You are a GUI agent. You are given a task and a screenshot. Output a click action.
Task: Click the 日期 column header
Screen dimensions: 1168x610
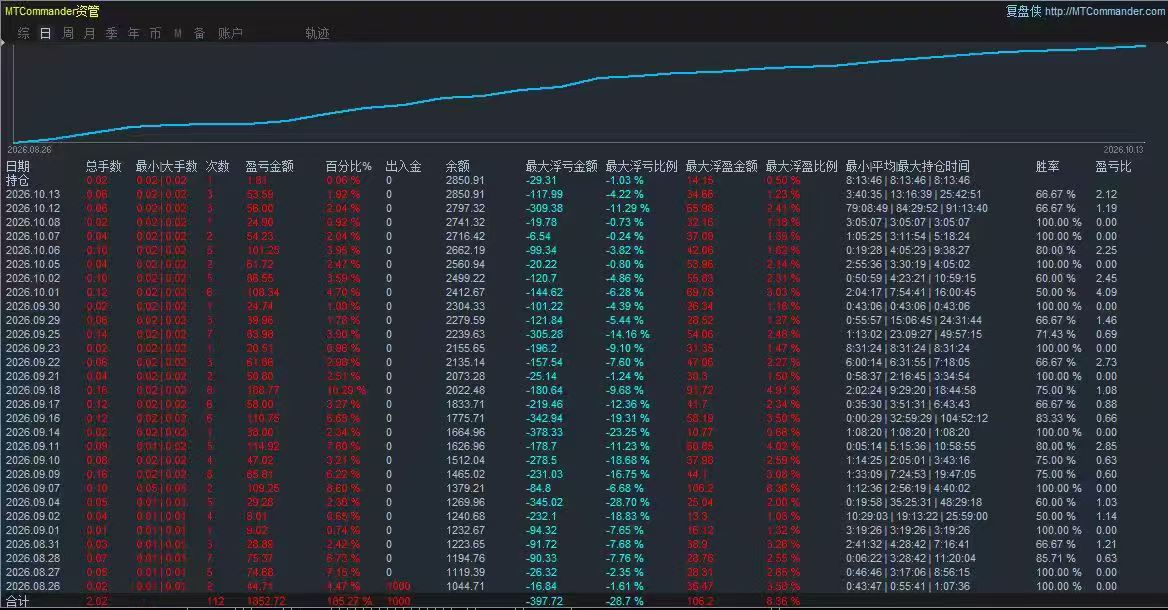click(x=18, y=166)
